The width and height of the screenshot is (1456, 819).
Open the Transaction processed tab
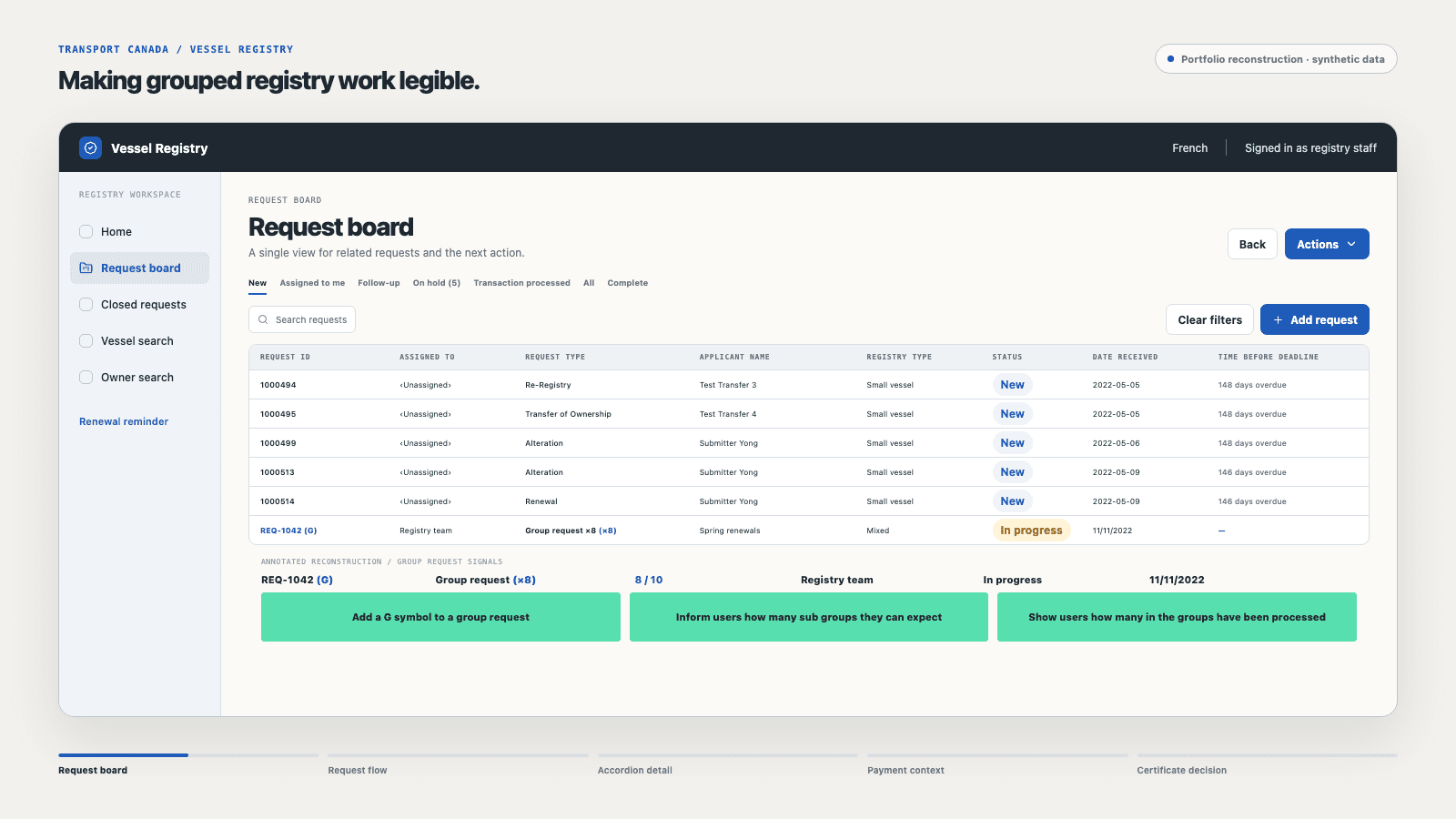[521, 283]
